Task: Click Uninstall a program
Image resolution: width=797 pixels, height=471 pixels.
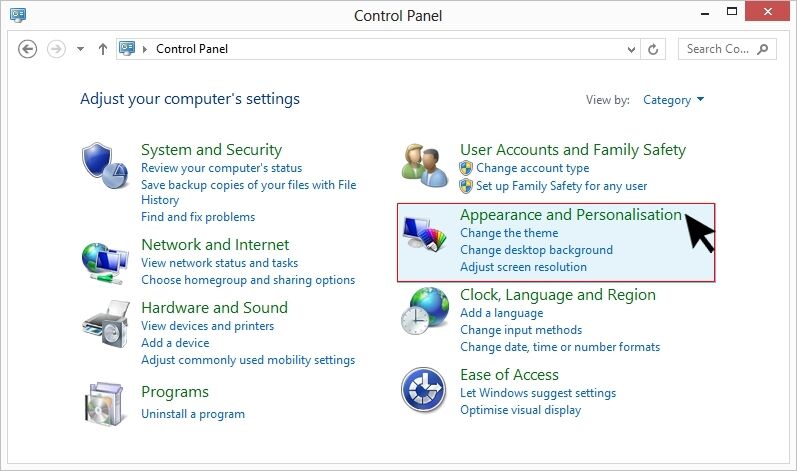Action: point(193,414)
